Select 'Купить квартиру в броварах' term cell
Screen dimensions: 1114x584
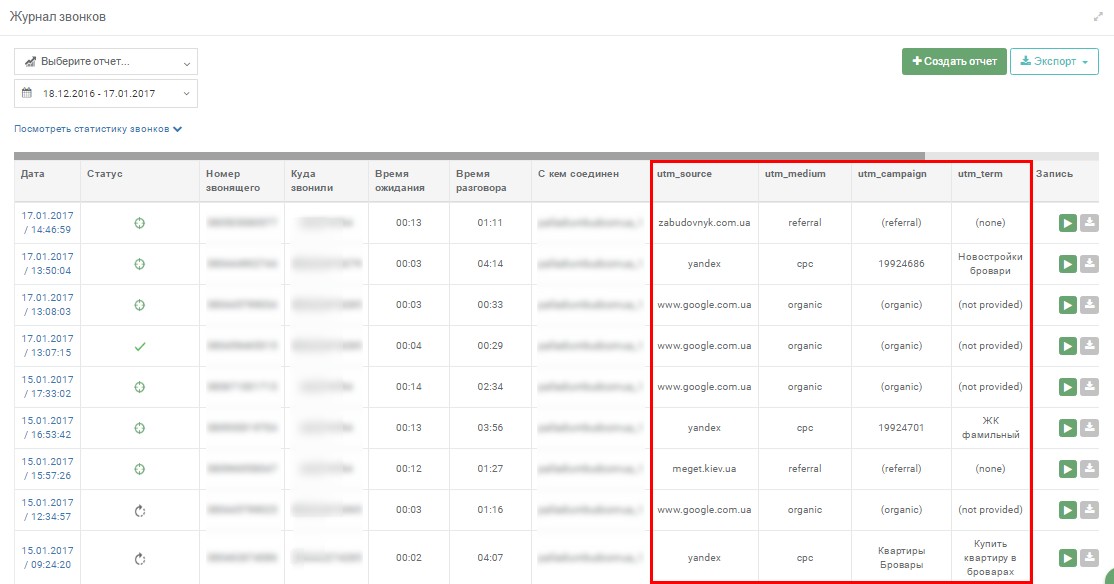click(x=990, y=558)
